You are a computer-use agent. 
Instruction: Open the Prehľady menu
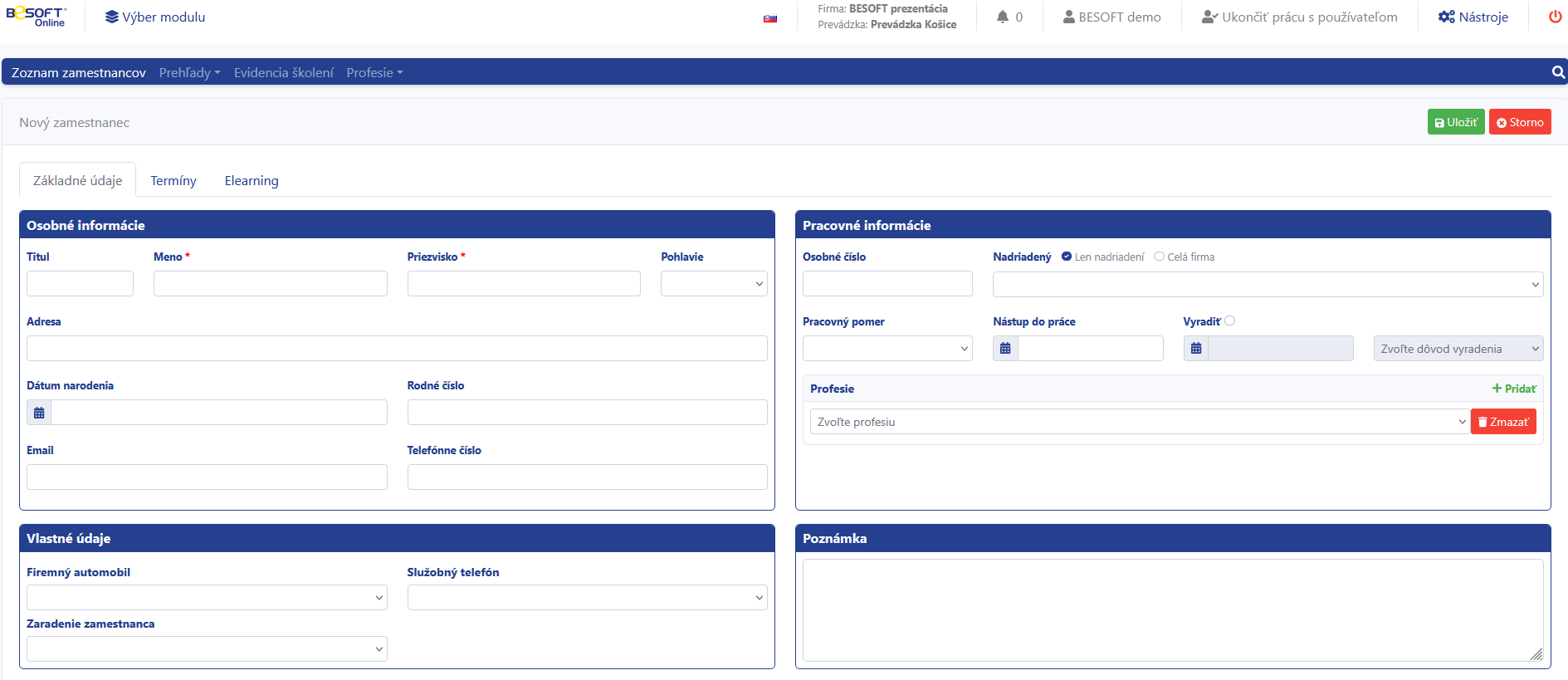point(189,73)
